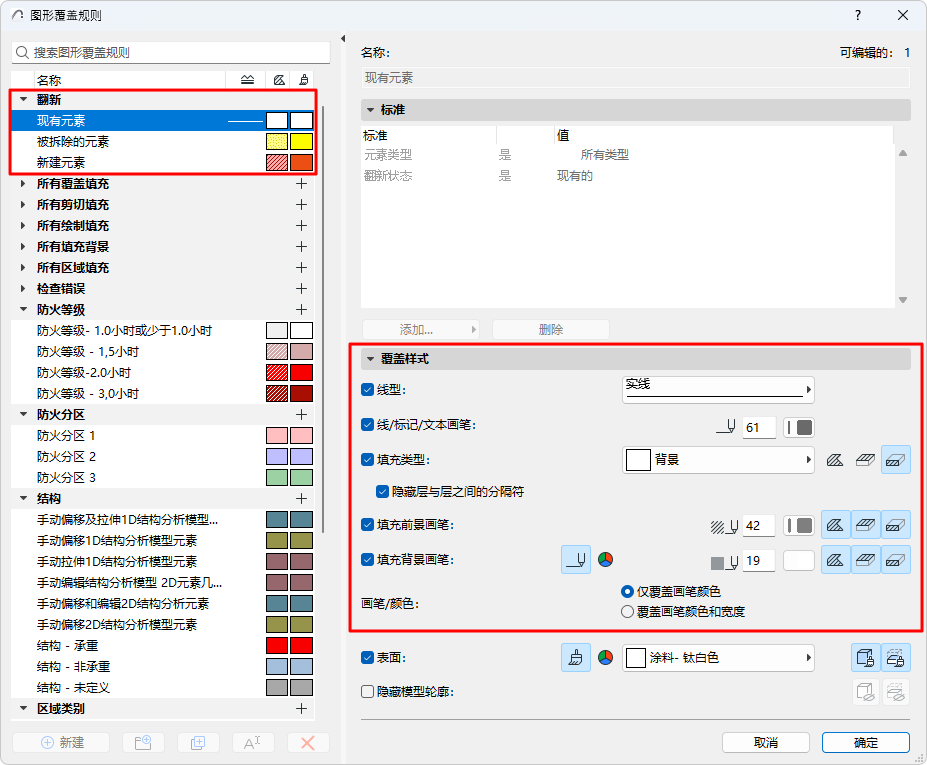Viewport: 927px width, 765px height.
Task: Click the duplicate rule icon button
Action: (198, 743)
